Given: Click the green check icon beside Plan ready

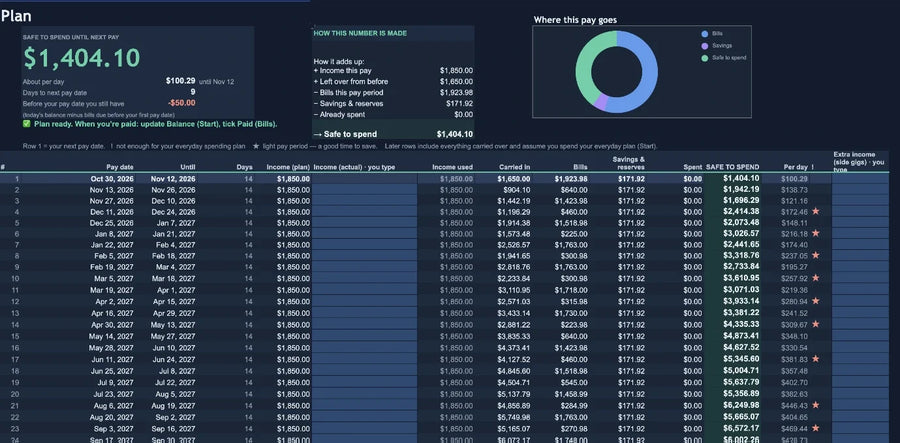Looking at the screenshot, I should click(x=26, y=124).
